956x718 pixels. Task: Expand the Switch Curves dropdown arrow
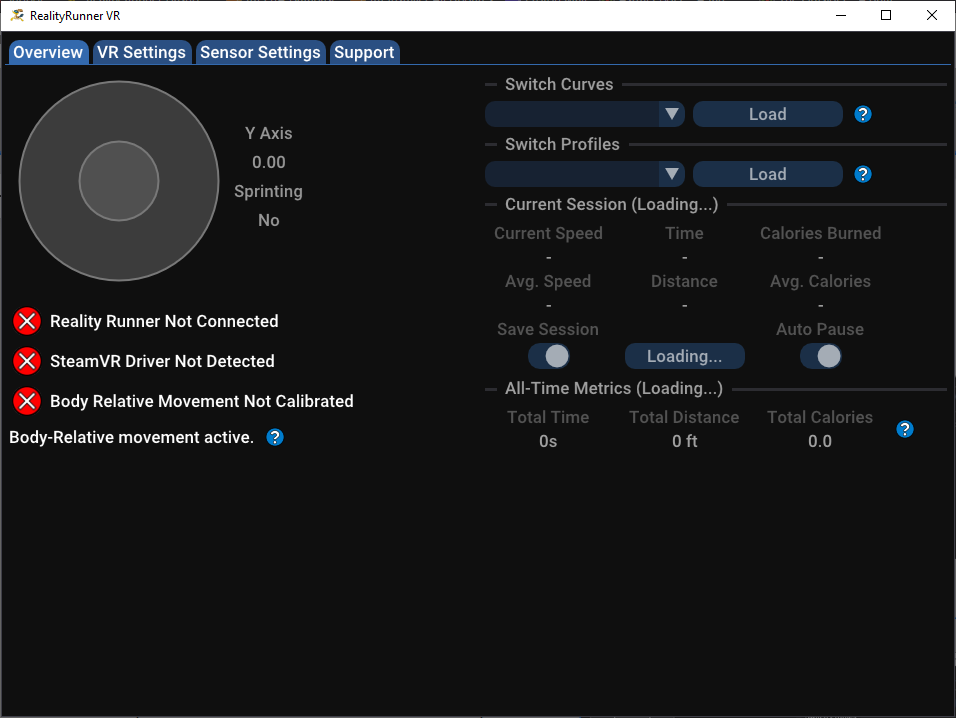pos(672,114)
